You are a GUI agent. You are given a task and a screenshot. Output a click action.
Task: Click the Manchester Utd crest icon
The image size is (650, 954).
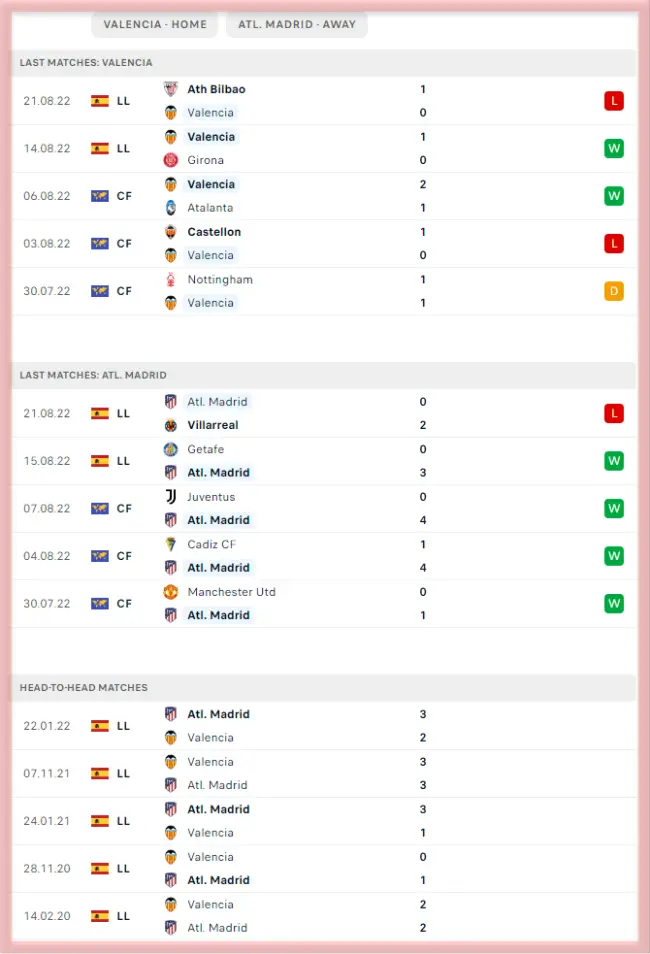pos(170,592)
